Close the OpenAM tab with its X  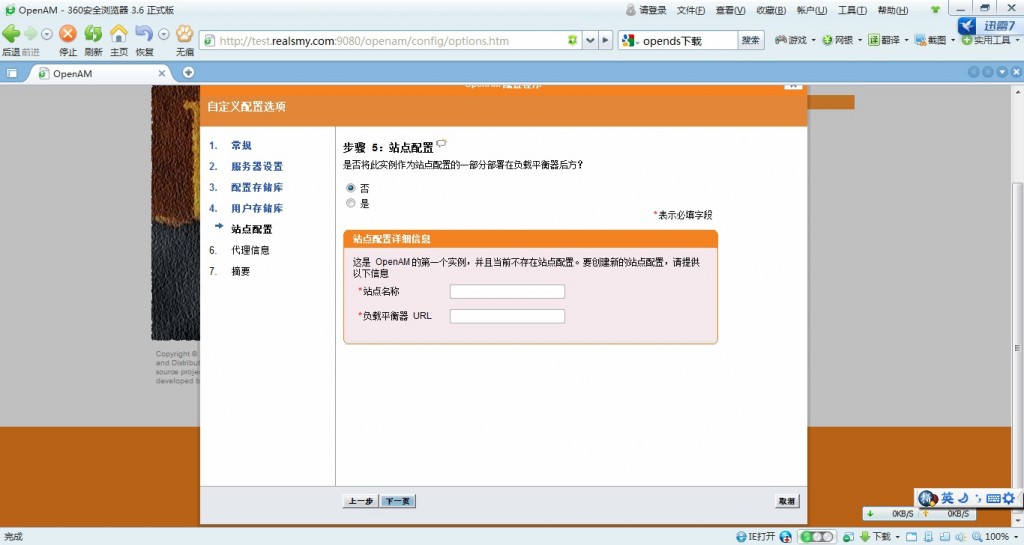point(162,73)
